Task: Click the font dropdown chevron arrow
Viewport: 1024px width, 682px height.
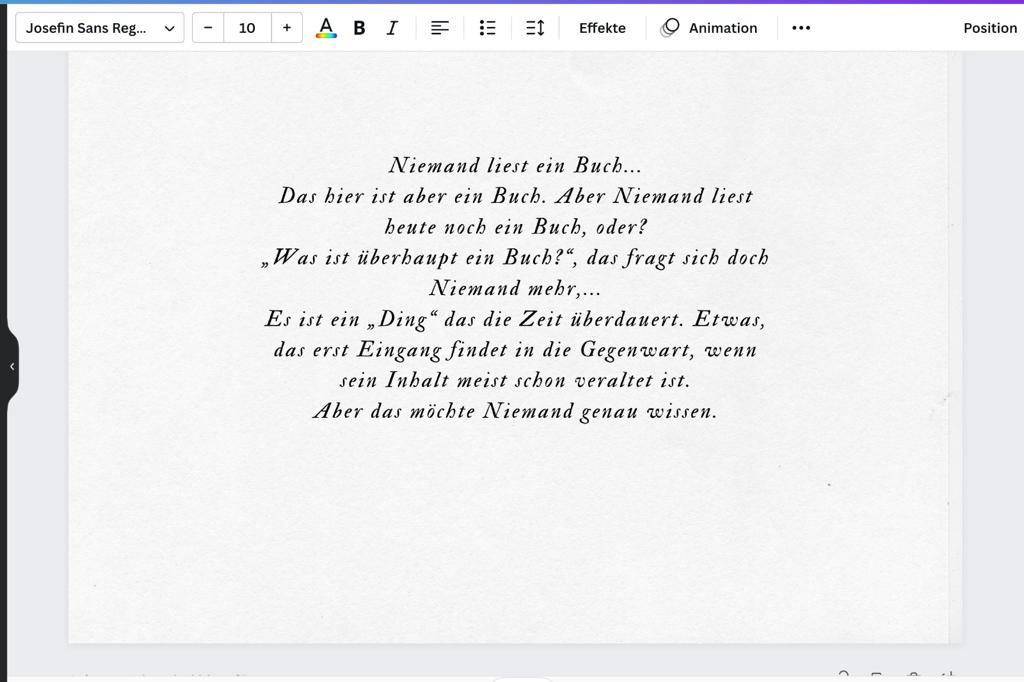Action: point(170,29)
